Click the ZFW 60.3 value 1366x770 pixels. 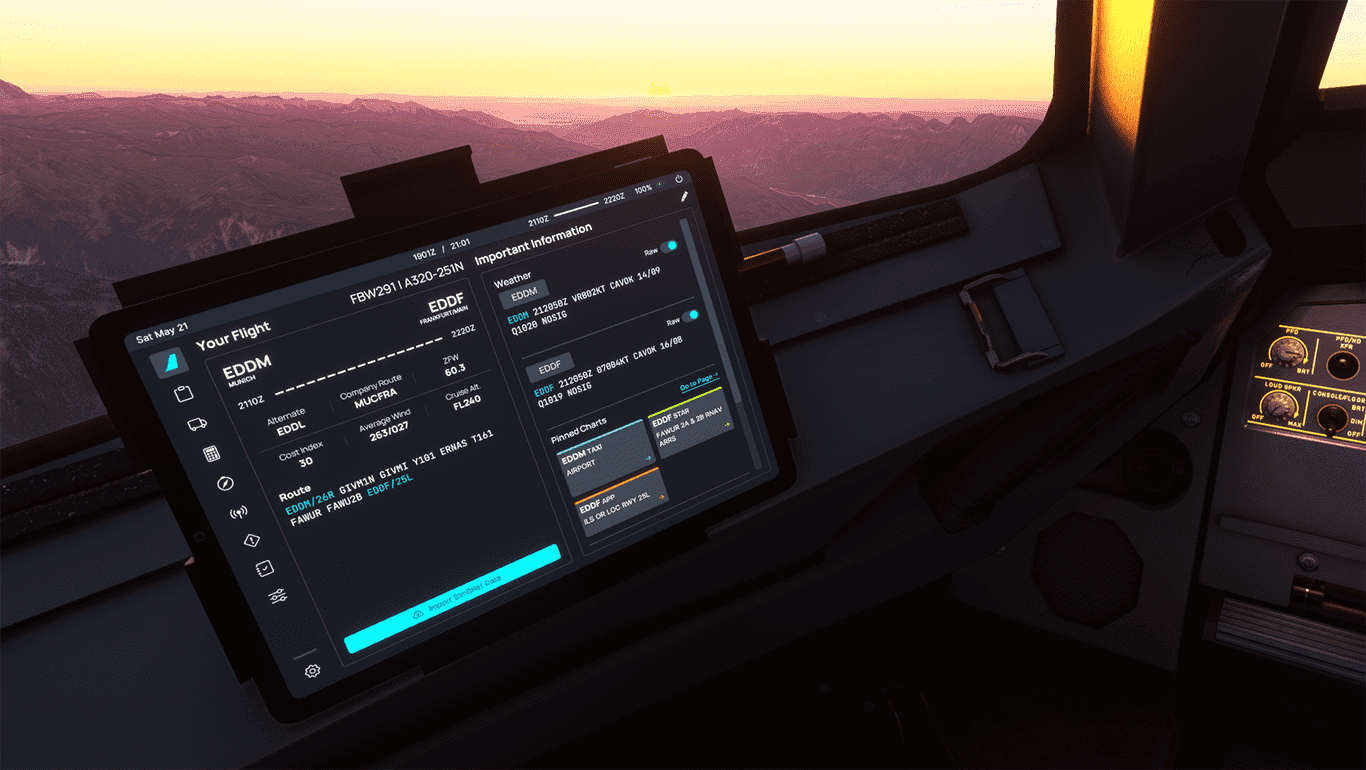[x=455, y=371]
